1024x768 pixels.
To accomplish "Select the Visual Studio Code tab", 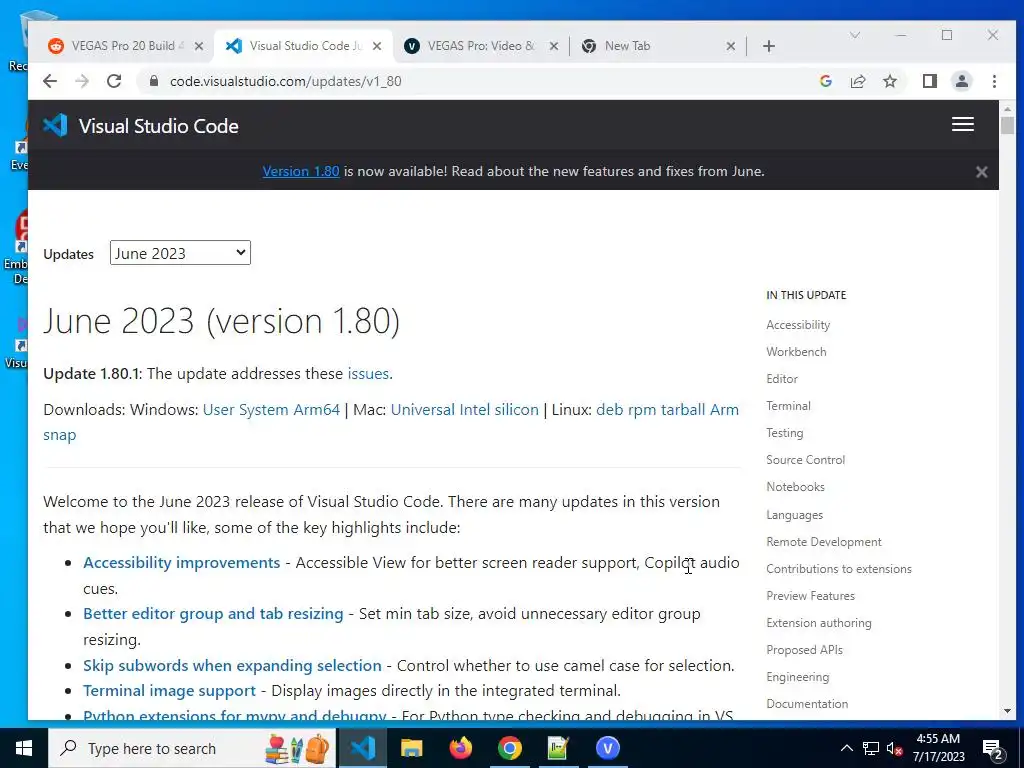I will [302, 46].
